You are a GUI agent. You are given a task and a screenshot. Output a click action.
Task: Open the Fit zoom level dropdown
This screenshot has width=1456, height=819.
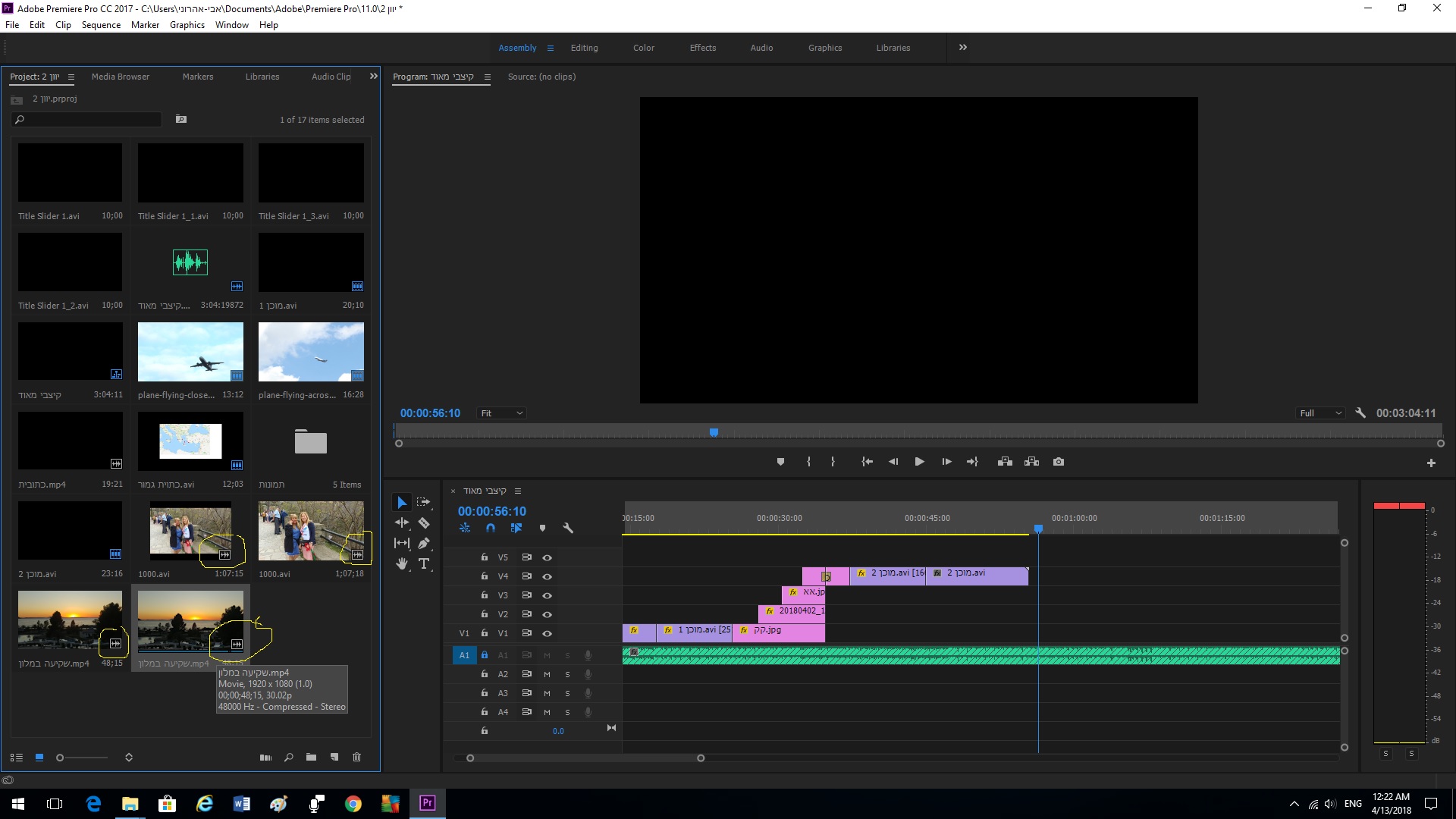tap(501, 413)
